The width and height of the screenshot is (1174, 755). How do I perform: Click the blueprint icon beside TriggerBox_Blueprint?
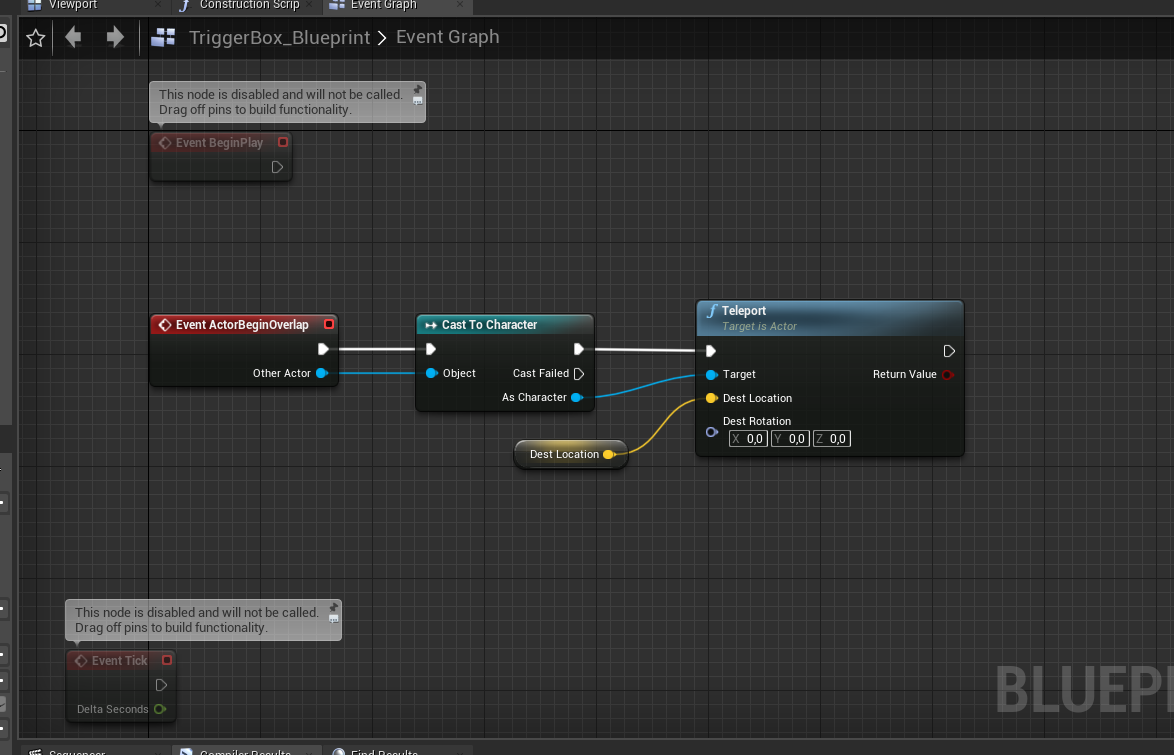162,37
